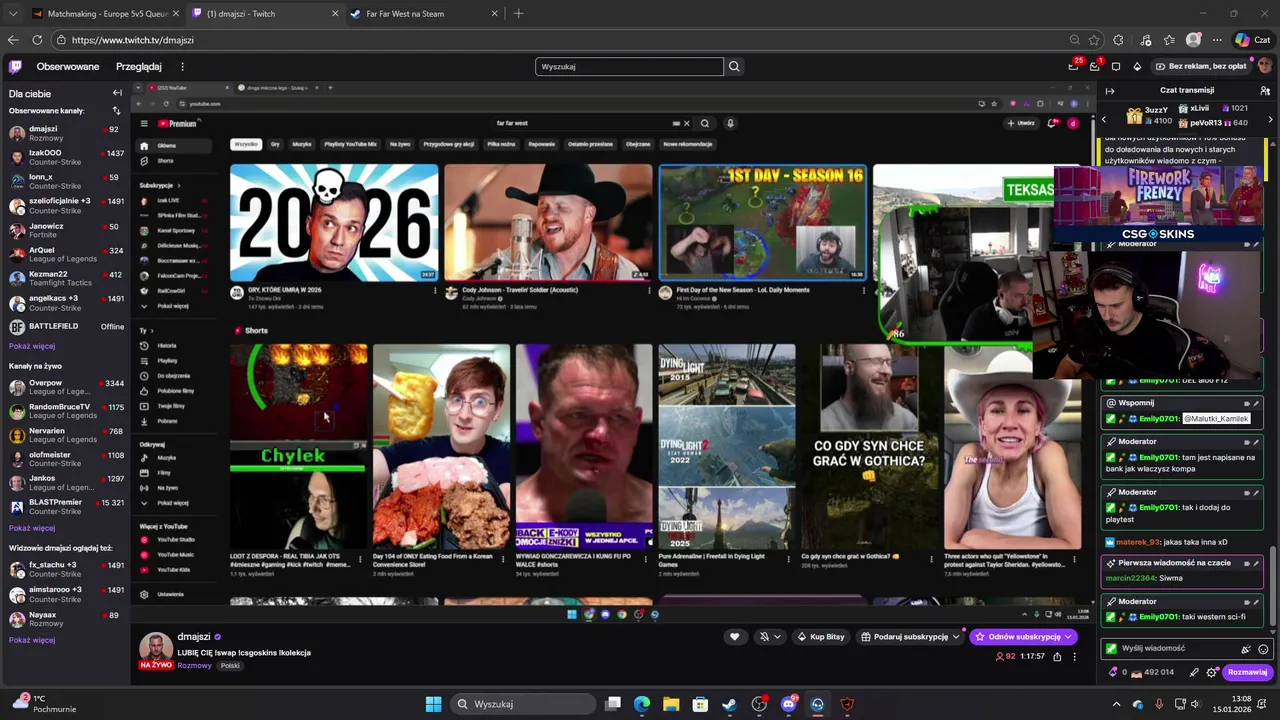Select the dmajszi Twitch browser tab

[x=264, y=14]
